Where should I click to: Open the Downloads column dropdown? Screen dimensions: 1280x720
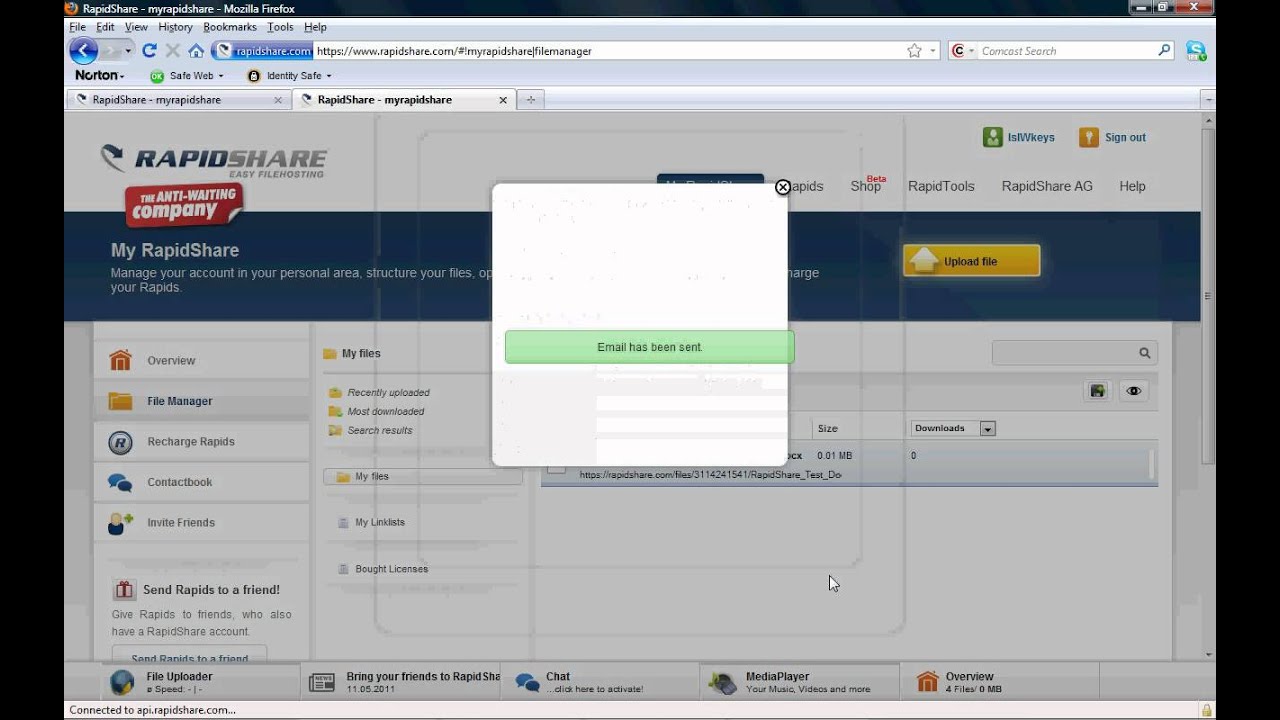987,429
